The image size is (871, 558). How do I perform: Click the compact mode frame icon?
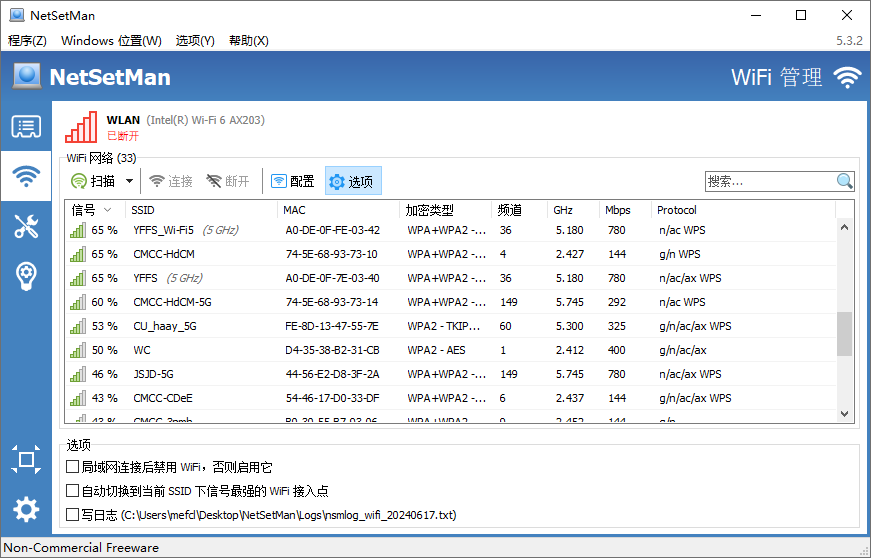tap(26, 459)
